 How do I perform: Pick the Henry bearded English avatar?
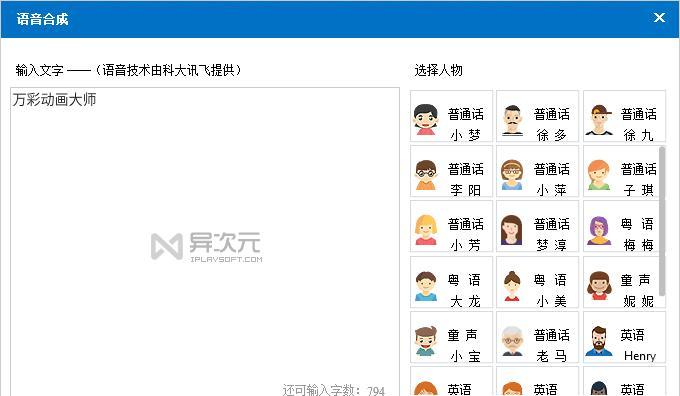(599, 341)
